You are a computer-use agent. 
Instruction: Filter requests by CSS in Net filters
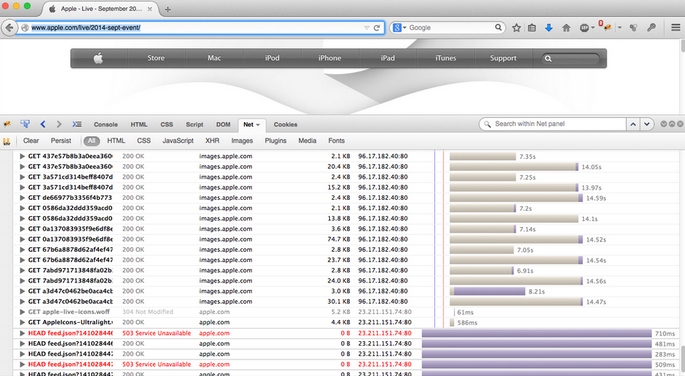[x=144, y=141]
